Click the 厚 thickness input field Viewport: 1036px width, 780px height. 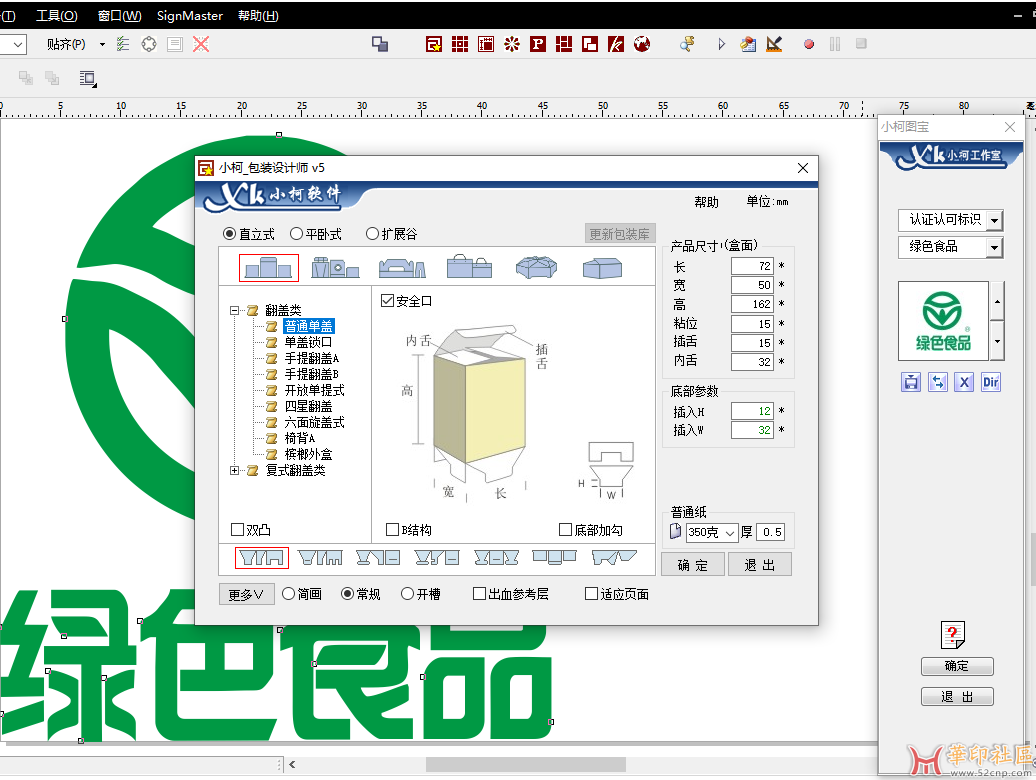coord(770,532)
